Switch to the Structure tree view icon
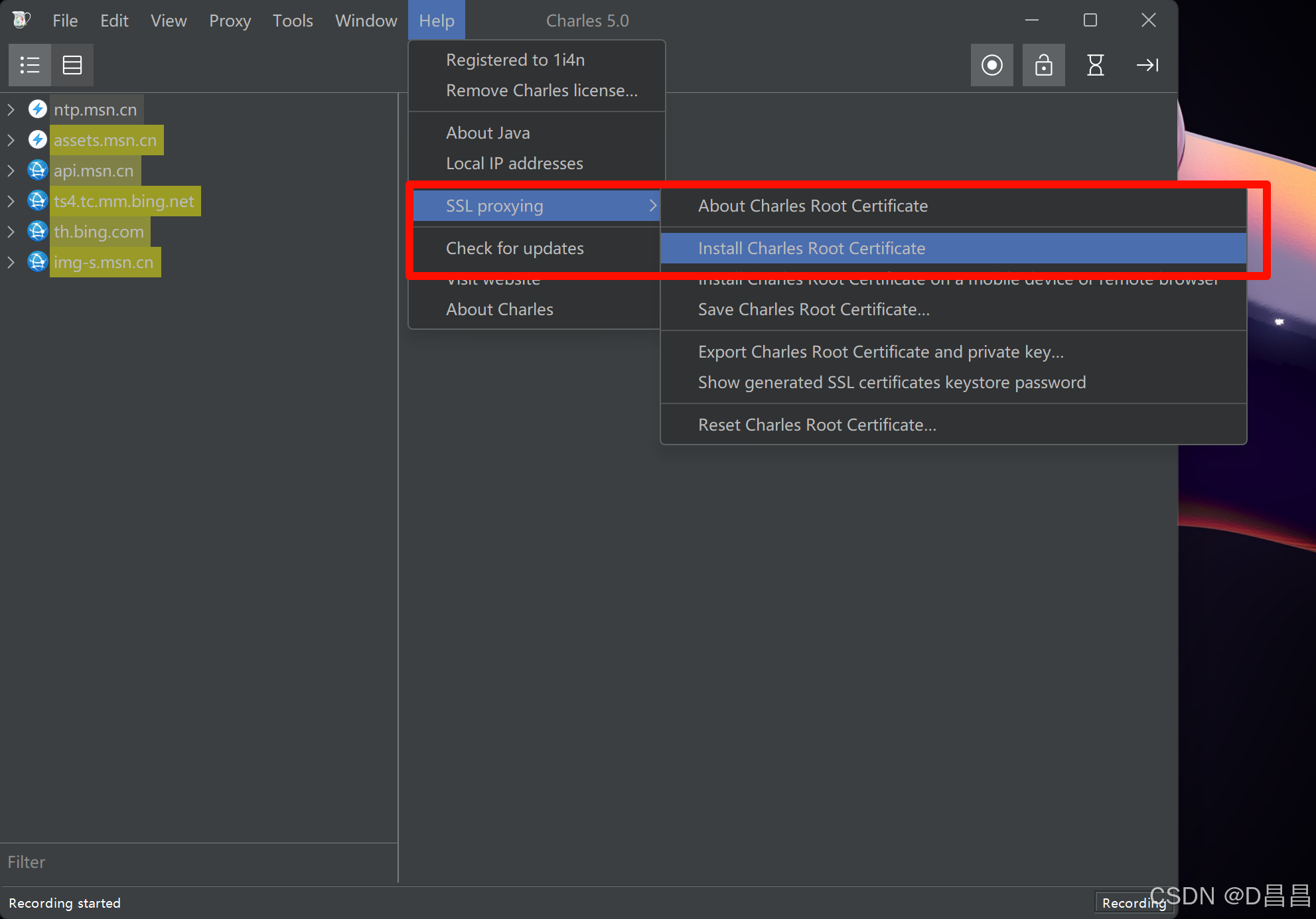The image size is (1316, 919). [30, 65]
